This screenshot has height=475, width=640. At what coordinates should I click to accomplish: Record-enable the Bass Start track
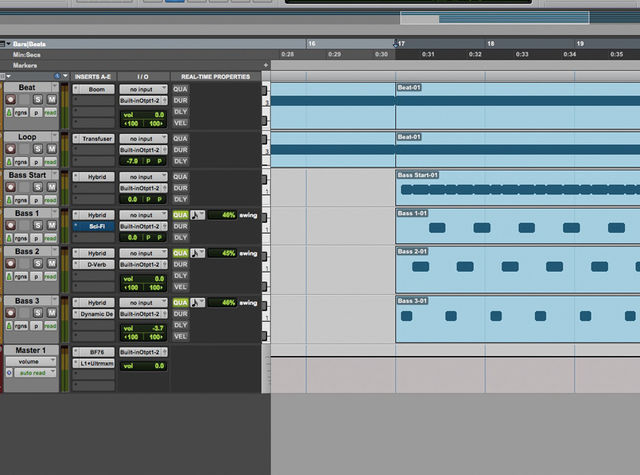pyautogui.click(x=11, y=187)
